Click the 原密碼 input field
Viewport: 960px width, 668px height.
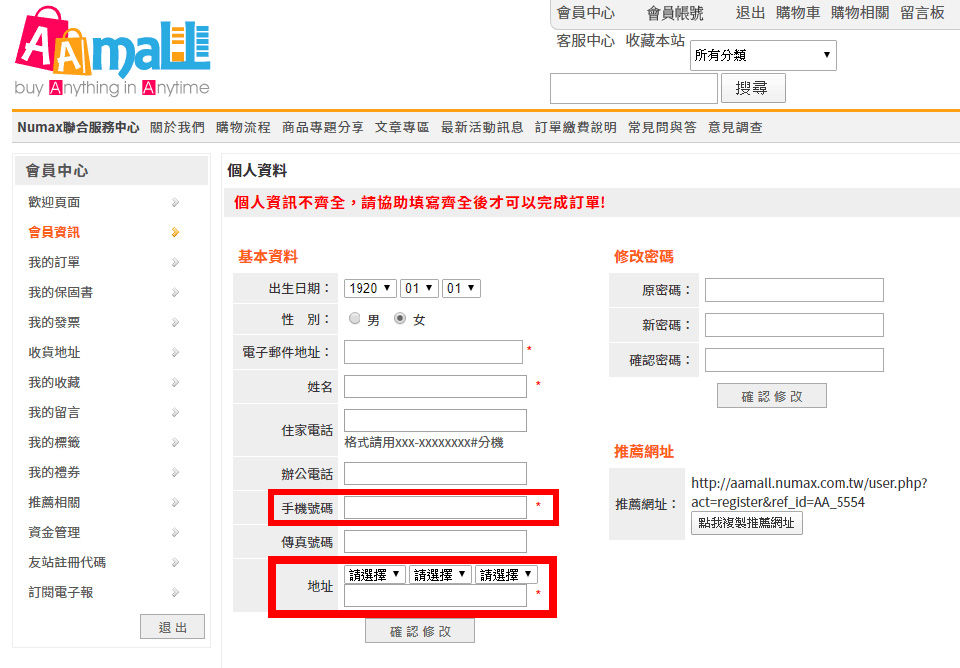click(794, 290)
